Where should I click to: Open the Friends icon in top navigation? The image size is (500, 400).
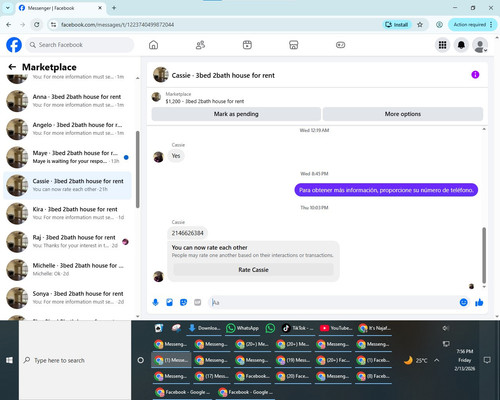click(x=200, y=45)
